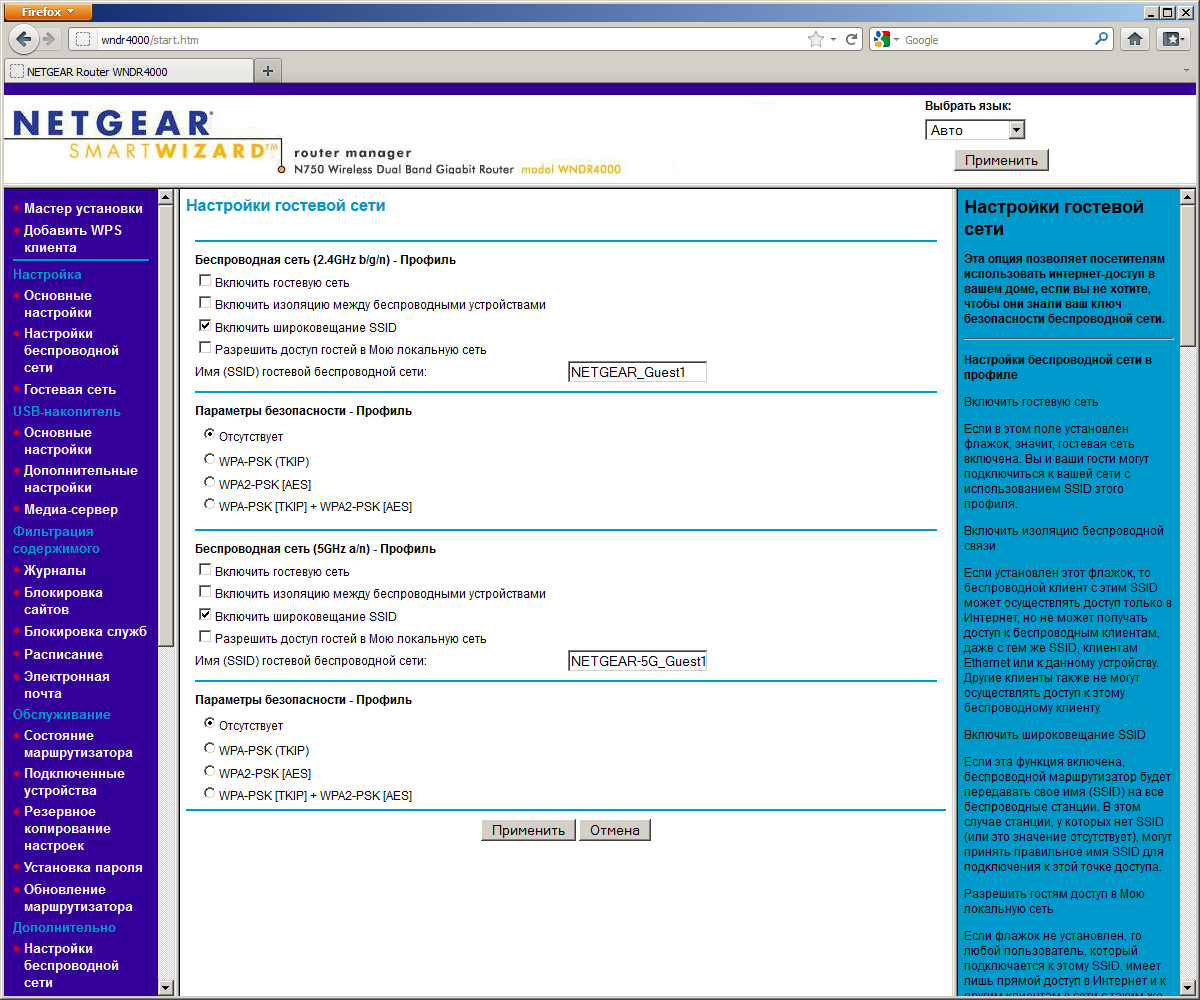Toggle 2.4GHz SSID broadcast checkbox
This screenshot has width=1200, height=1000.
(x=205, y=326)
